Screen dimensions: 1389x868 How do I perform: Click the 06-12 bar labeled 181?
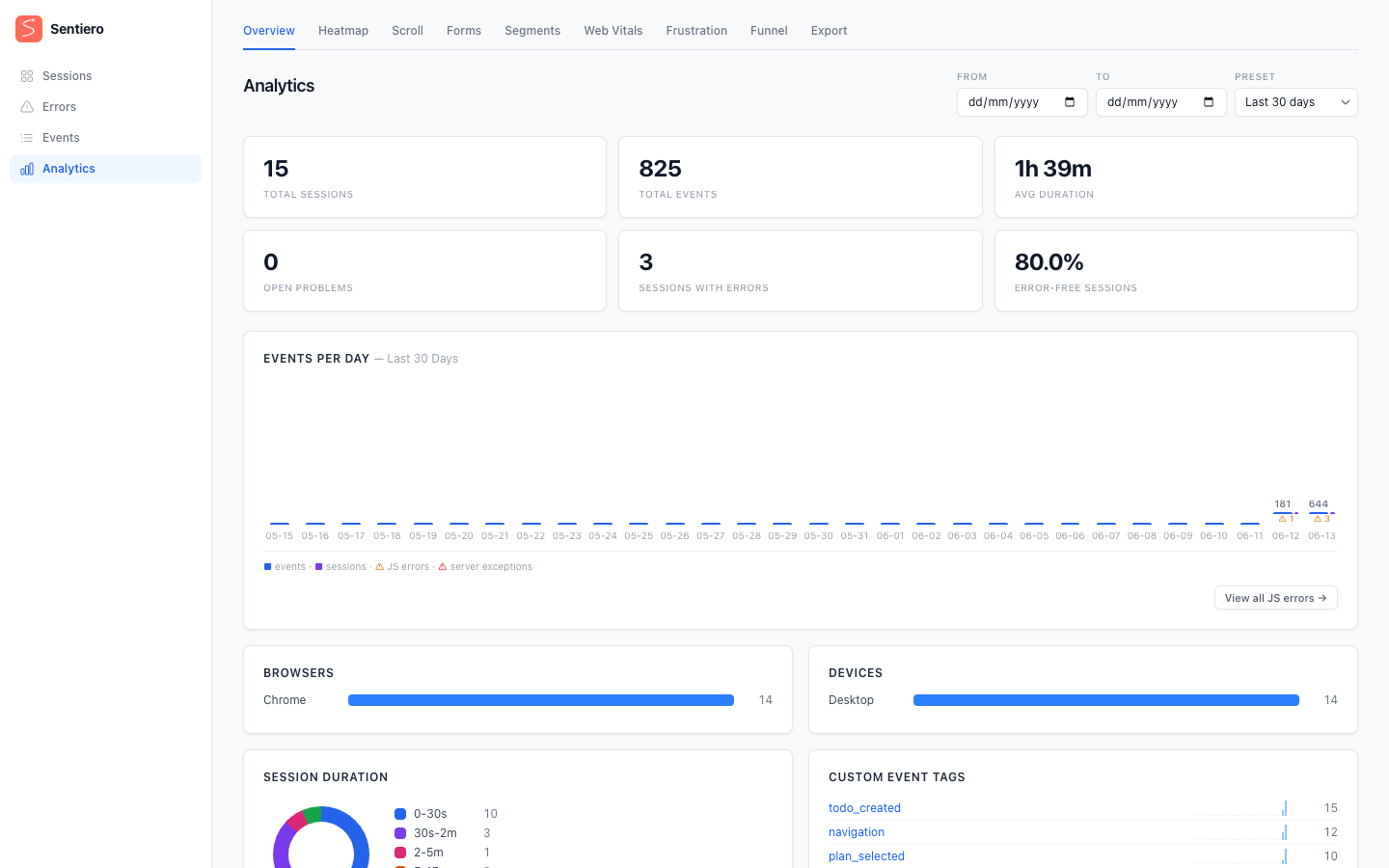click(1283, 513)
